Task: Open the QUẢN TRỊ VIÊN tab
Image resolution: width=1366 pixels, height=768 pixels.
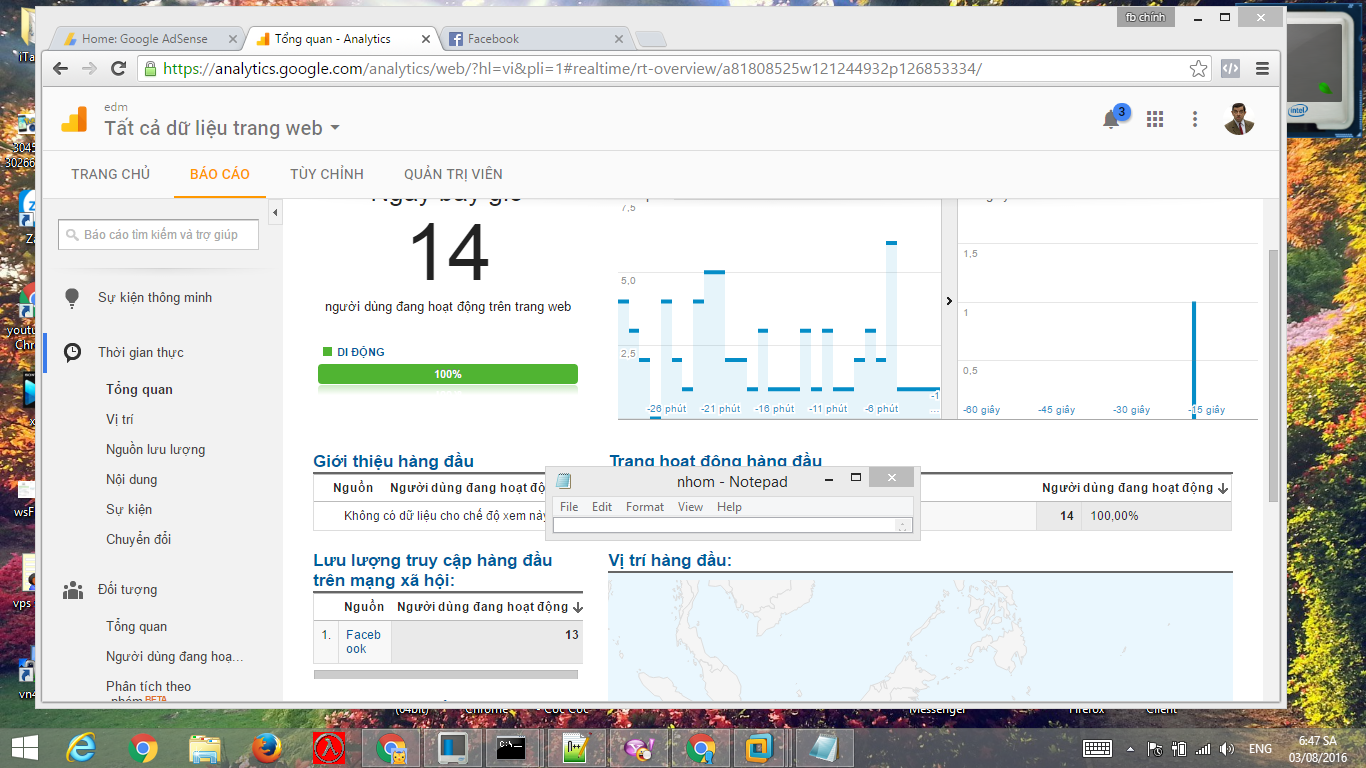Action: point(453,174)
